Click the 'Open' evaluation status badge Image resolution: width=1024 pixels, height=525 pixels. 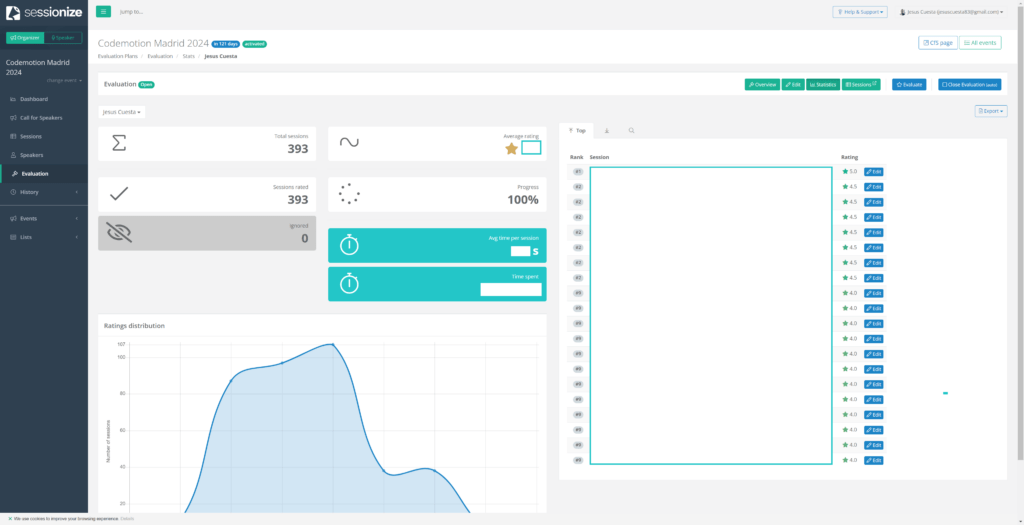[x=146, y=84]
